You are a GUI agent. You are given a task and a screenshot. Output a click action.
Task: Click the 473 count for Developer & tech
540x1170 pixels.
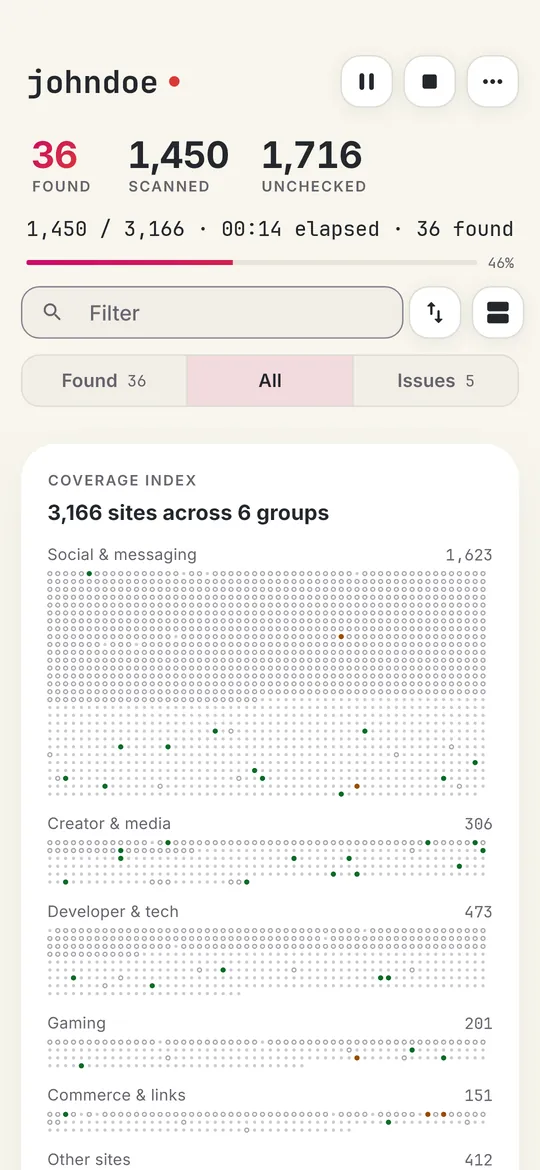pos(478,912)
